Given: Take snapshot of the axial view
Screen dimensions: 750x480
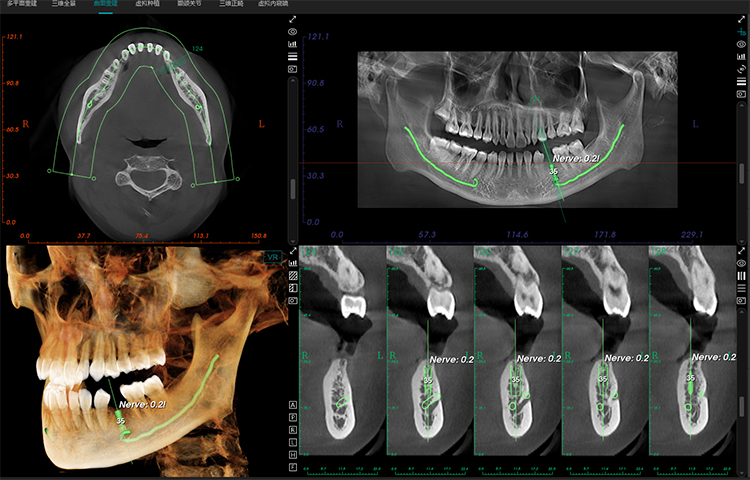Looking at the screenshot, I should pos(292,70).
